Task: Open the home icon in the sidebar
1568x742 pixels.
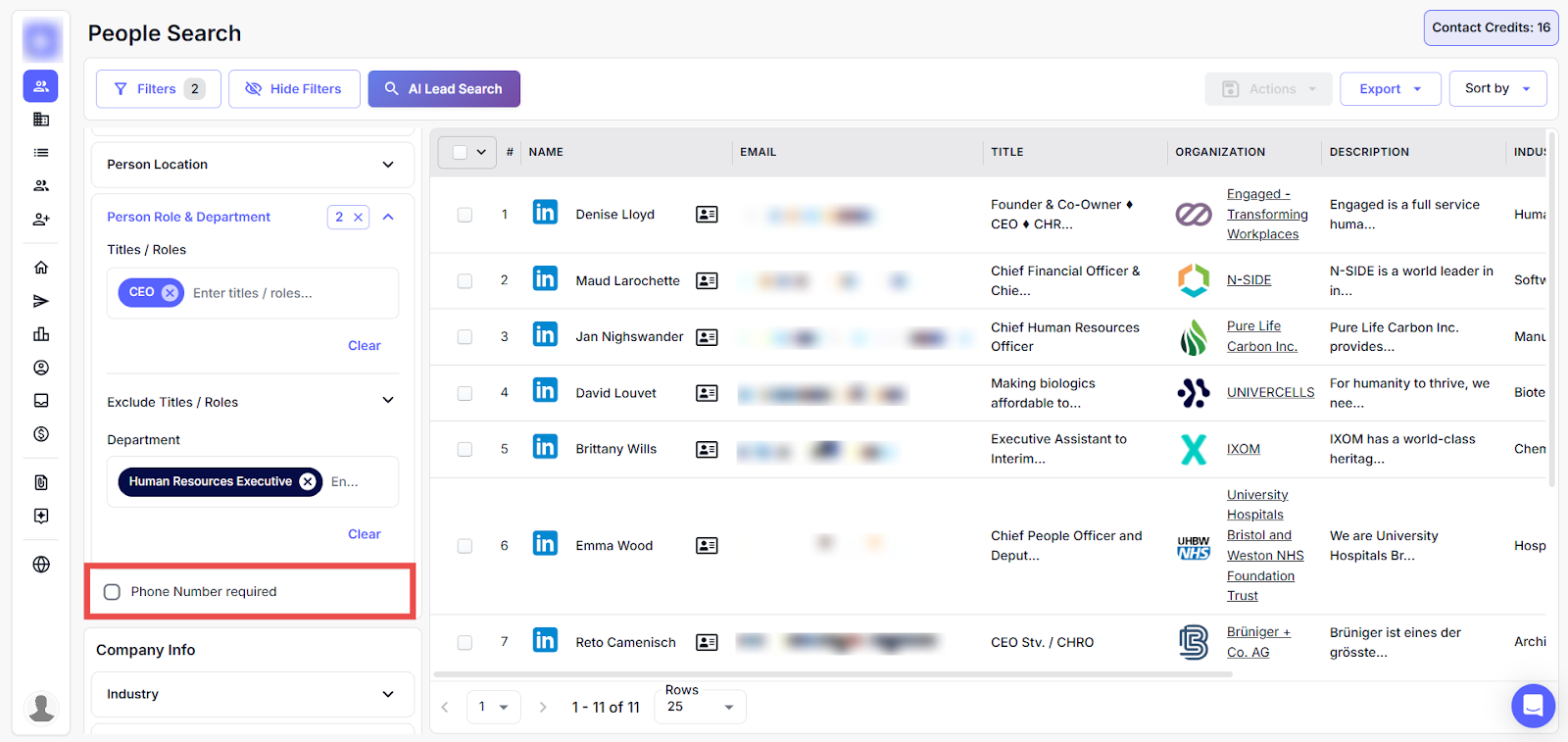Action: click(x=41, y=268)
